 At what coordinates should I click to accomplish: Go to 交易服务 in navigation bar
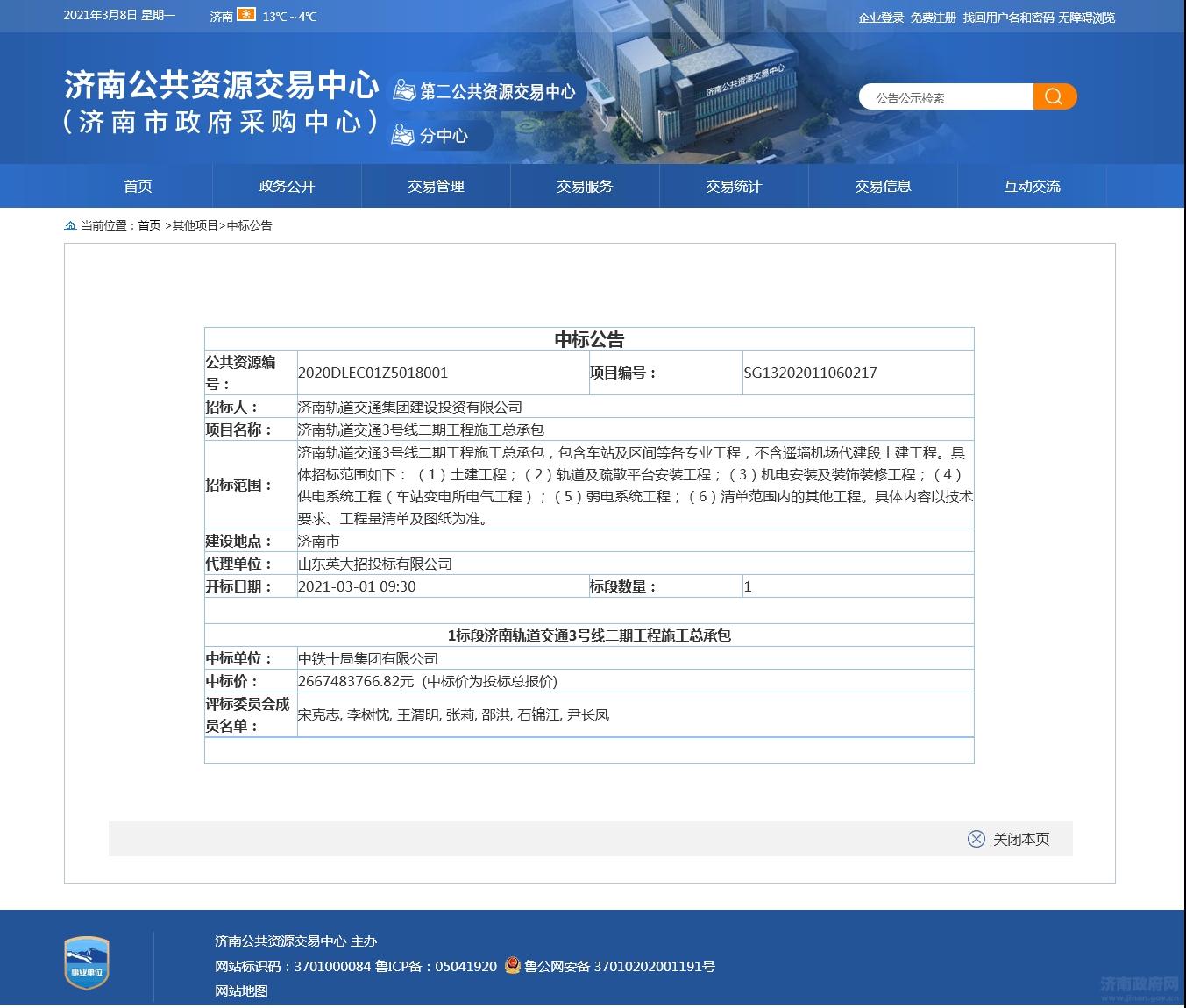[x=585, y=186]
